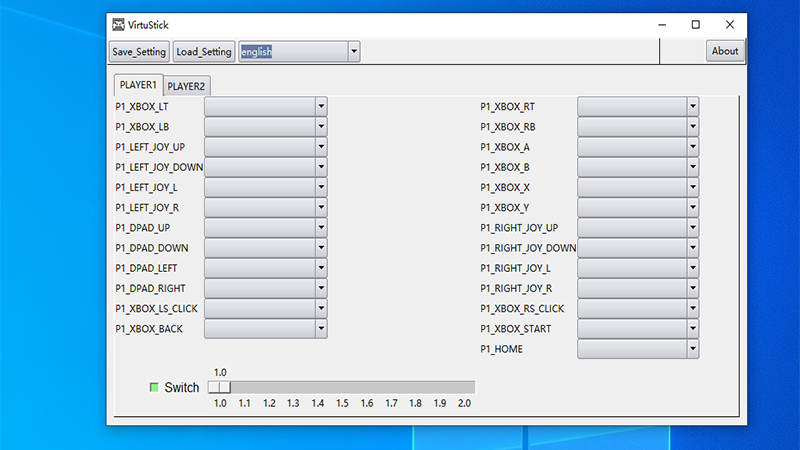Select the PLAYER1 tab
The image size is (800, 450).
pyautogui.click(x=137, y=85)
